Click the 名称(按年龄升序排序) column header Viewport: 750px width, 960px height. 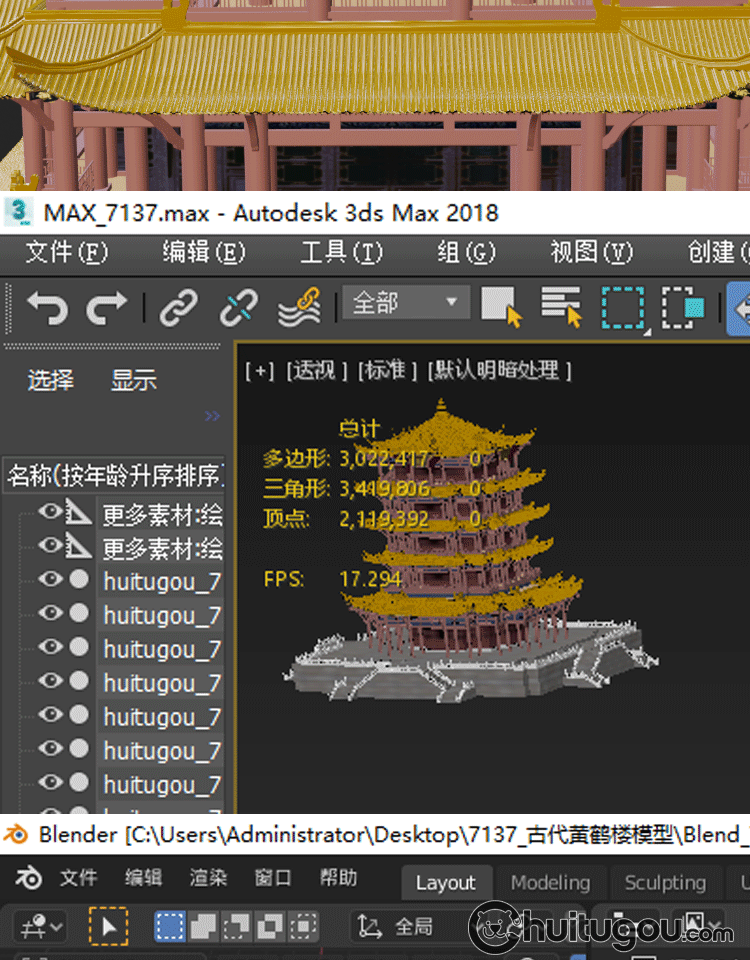[114, 475]
